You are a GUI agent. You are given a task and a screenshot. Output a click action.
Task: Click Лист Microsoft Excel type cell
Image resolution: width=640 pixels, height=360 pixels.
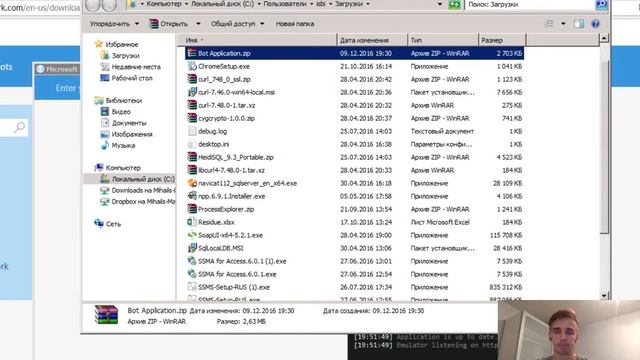440,222
